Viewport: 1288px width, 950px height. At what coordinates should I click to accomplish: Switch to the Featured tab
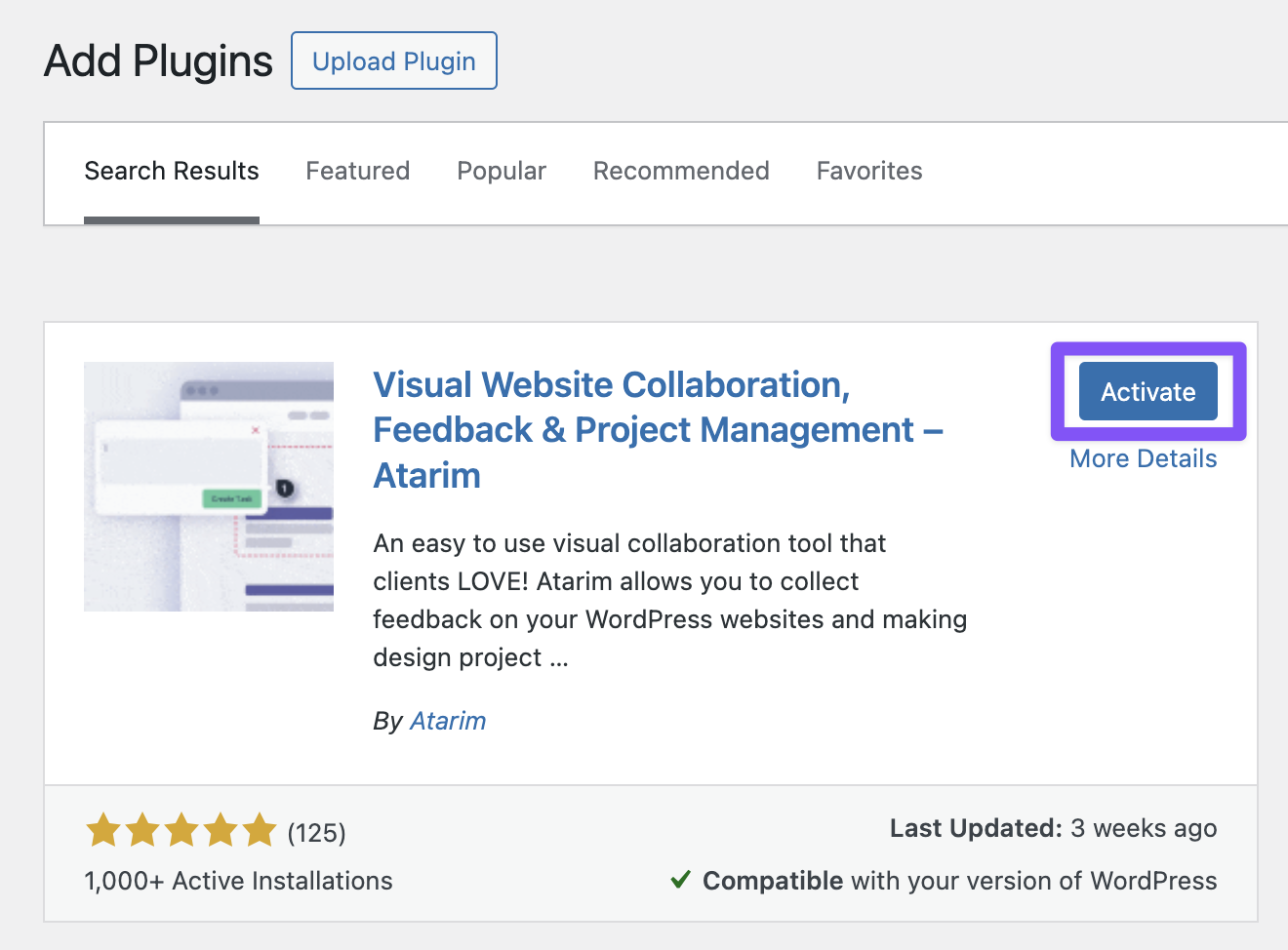click(x=357, y=172)
